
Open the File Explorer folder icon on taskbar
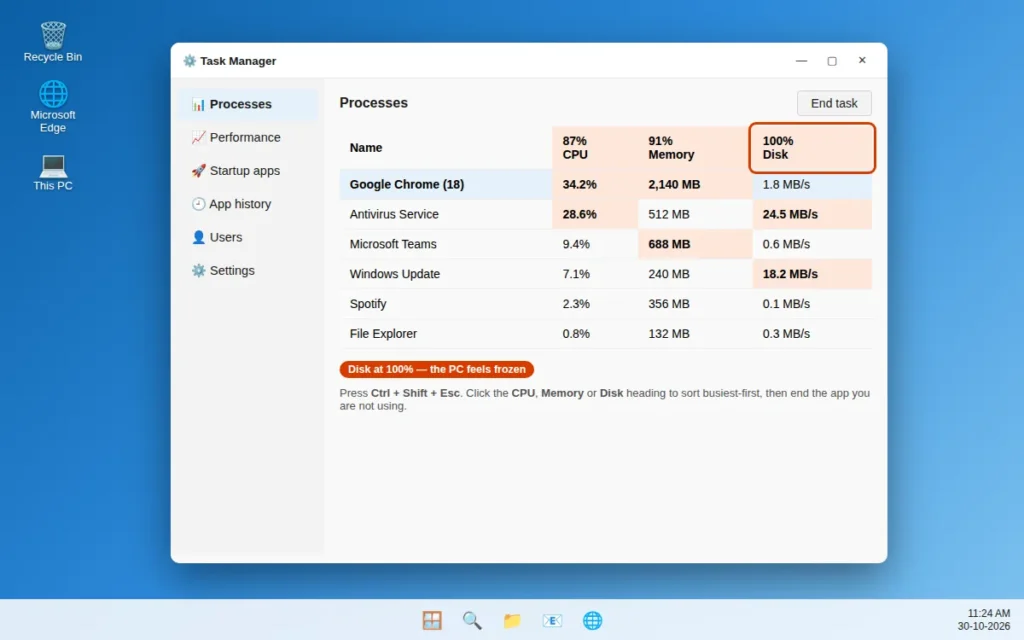point(512,620)
